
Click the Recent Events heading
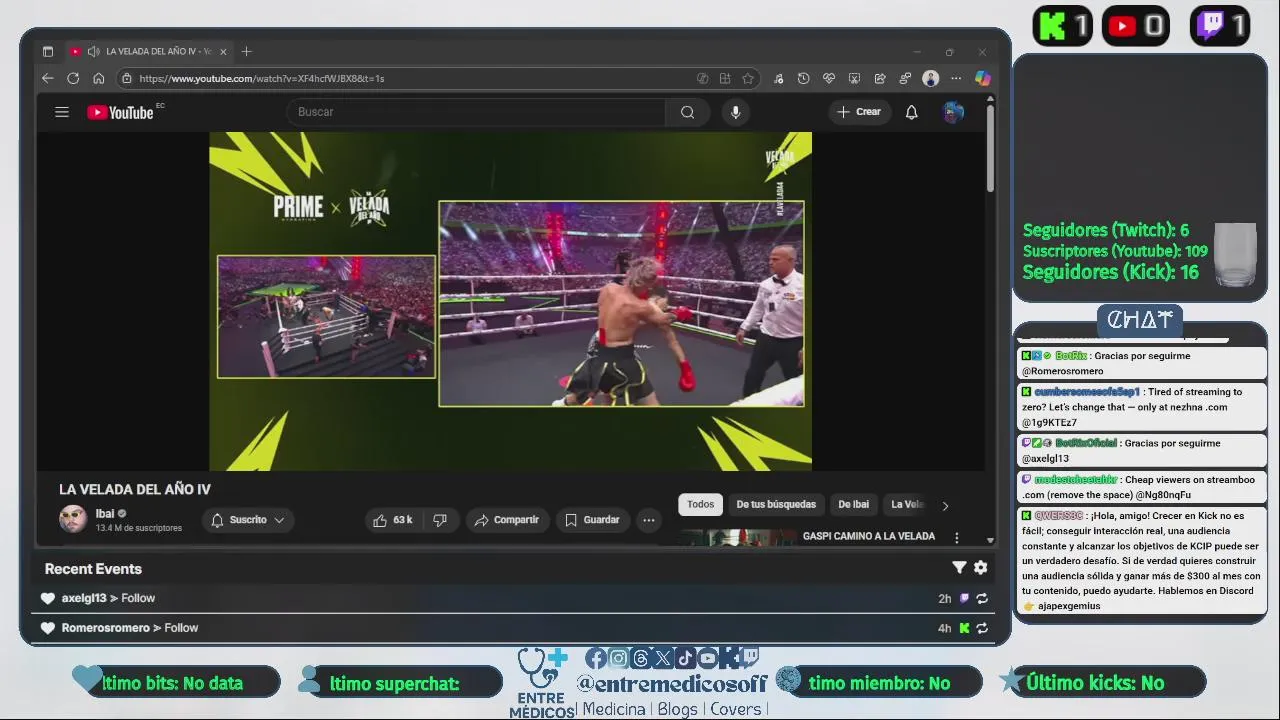tap(93, 569)
